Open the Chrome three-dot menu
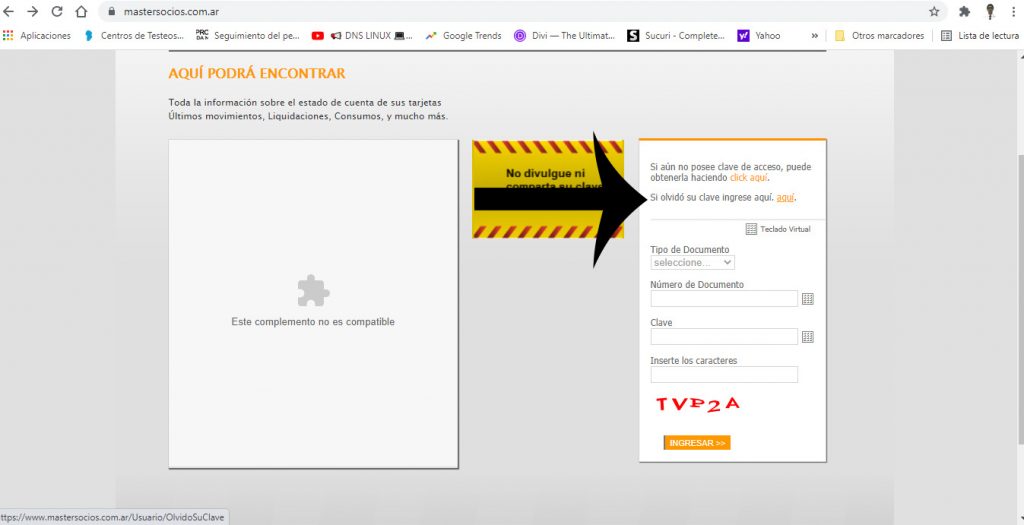Screen dimensions: 1024x525 (x=1013, y=12)
